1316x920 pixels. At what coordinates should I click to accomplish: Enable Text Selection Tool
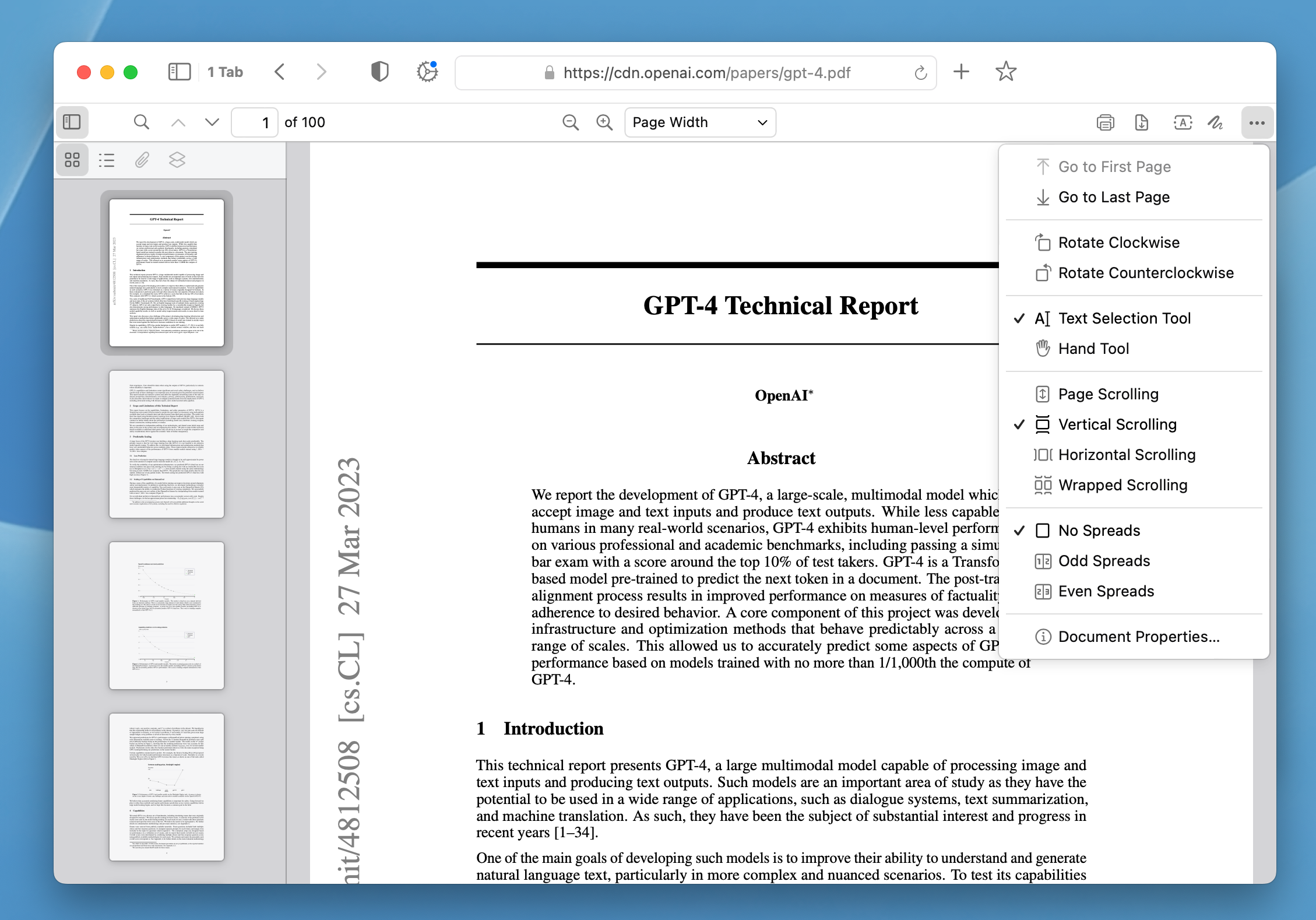click(1134, 318)
